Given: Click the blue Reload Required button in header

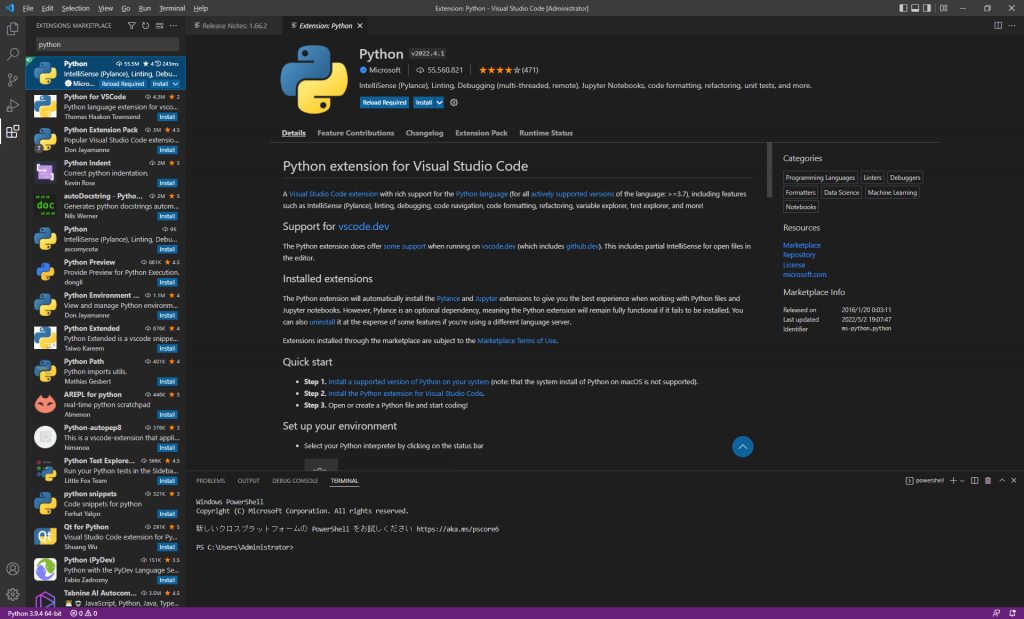Looking at the screenshot, I should 384,102.
